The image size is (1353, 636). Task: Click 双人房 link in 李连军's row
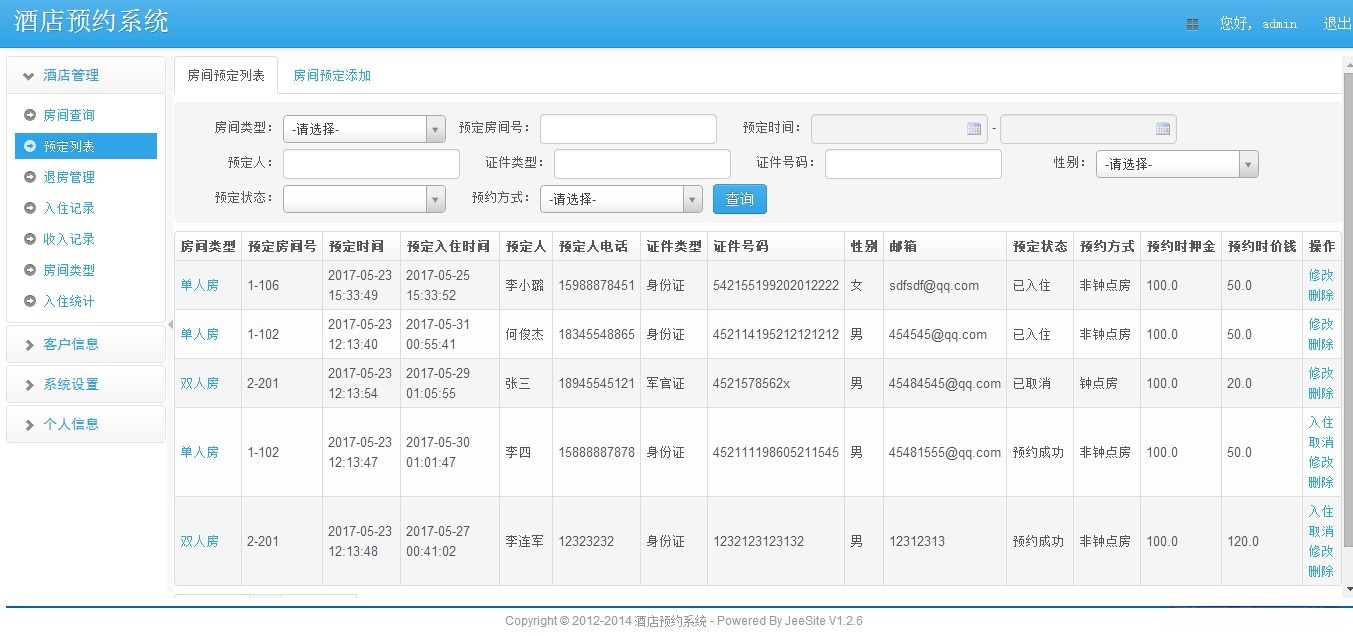[x=199, y=541]
